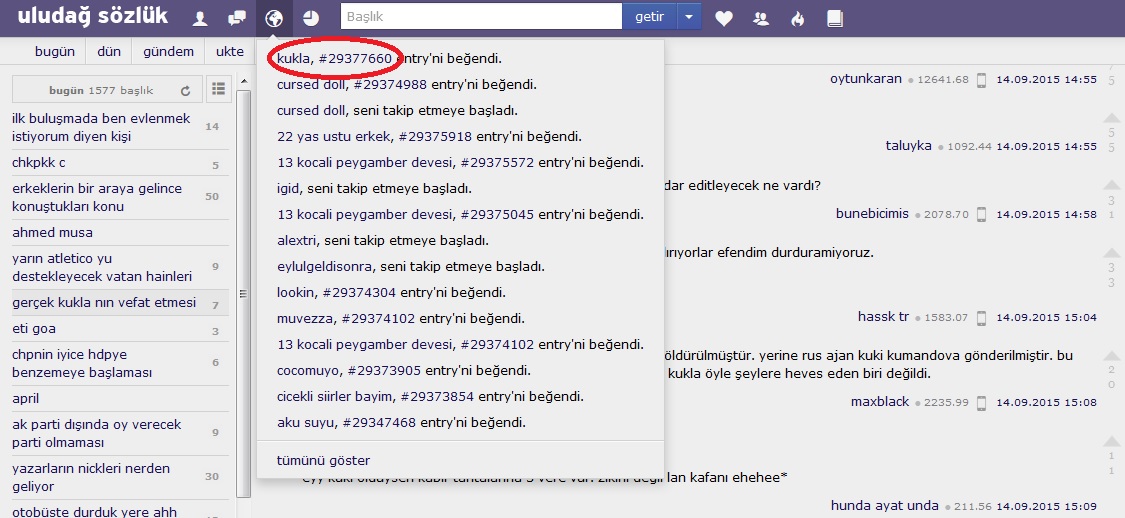Open author taluyka profile link
The image size is (1125, 518).
coord(908,146)
